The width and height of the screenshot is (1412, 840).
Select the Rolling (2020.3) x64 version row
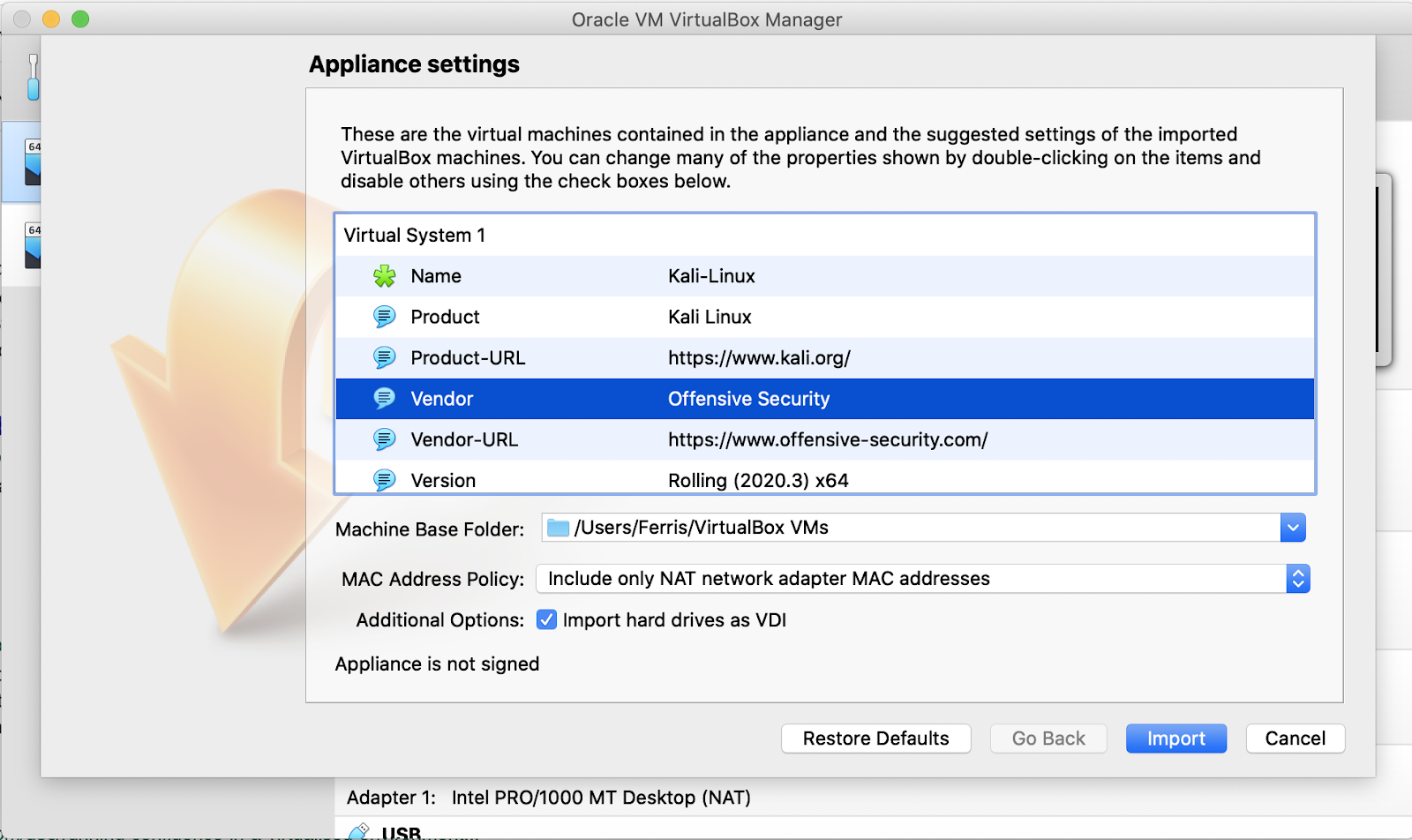point(758,480)
